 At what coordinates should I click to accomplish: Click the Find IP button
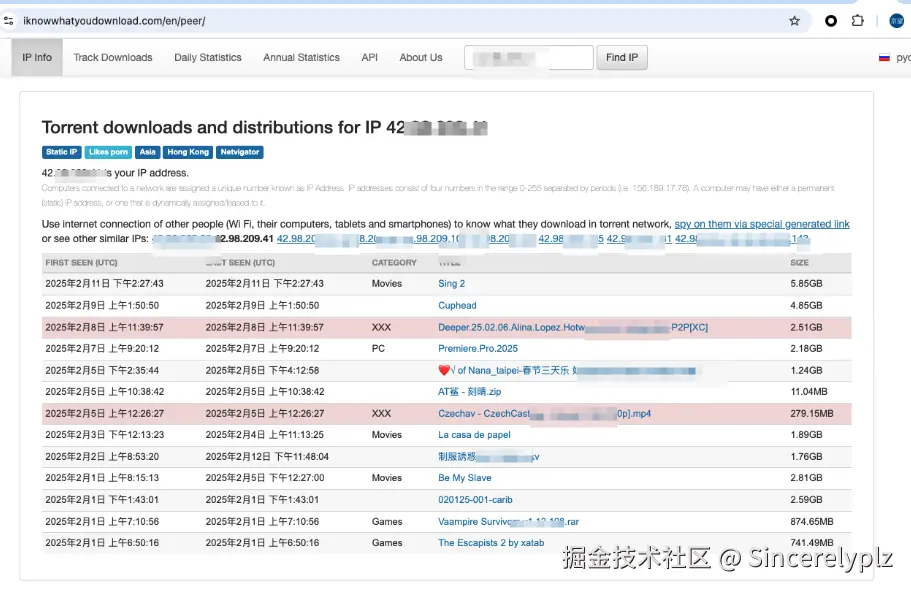pos(622,58)
